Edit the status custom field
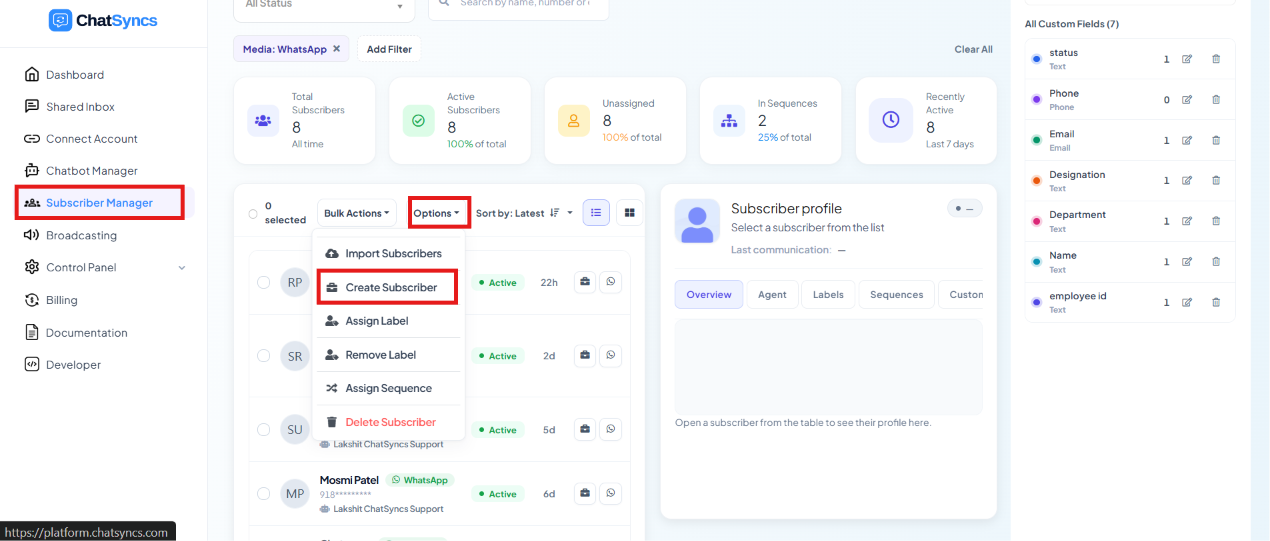The width and height of the screenshot is (1270, 541). (1187, 59)
